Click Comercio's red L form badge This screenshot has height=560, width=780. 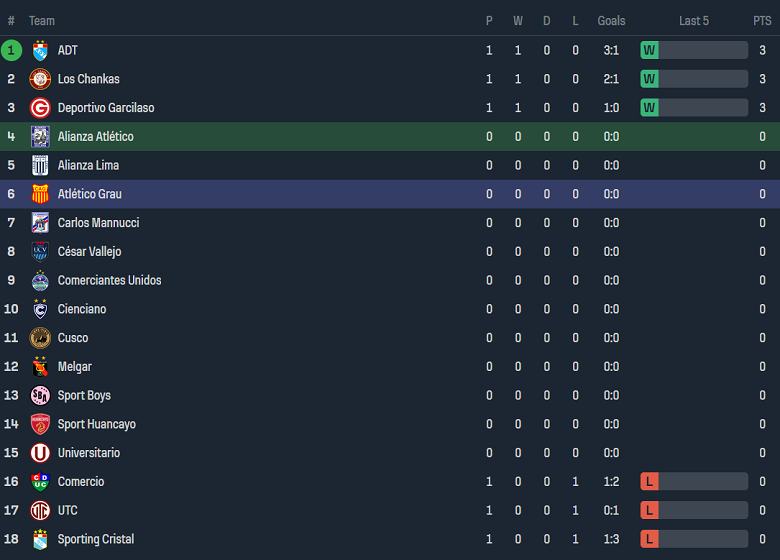point(650,482)
